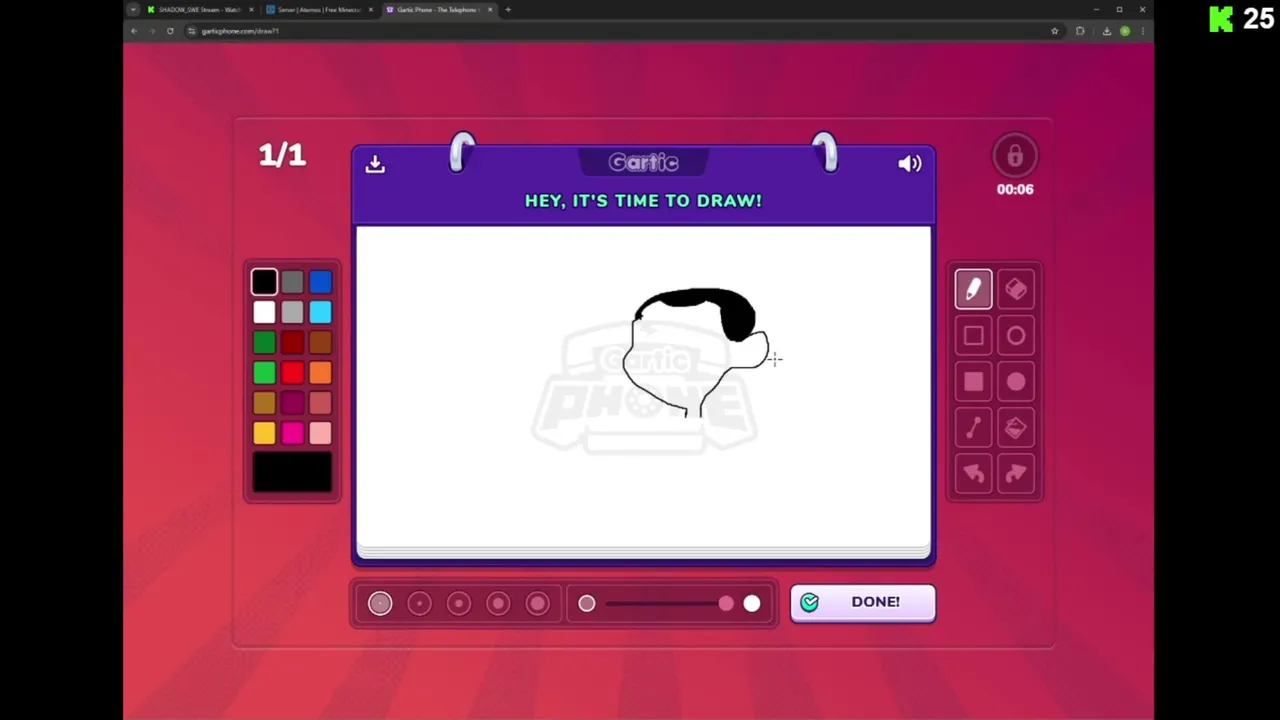Pick the dark green color swatch
The width and height of the screenshot is (1280, 720).
264,343
